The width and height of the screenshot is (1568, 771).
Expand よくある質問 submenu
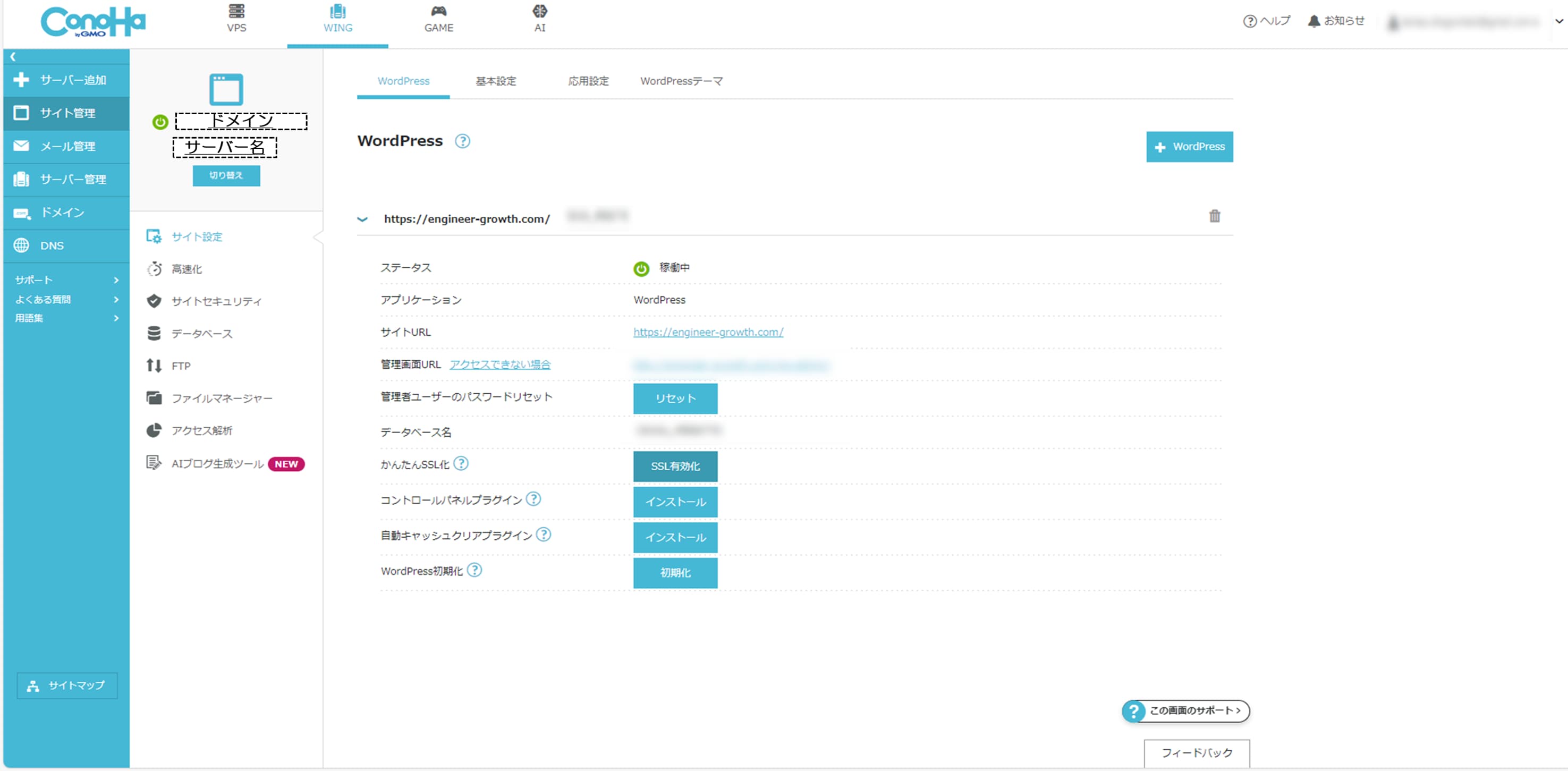pos(66,299)
